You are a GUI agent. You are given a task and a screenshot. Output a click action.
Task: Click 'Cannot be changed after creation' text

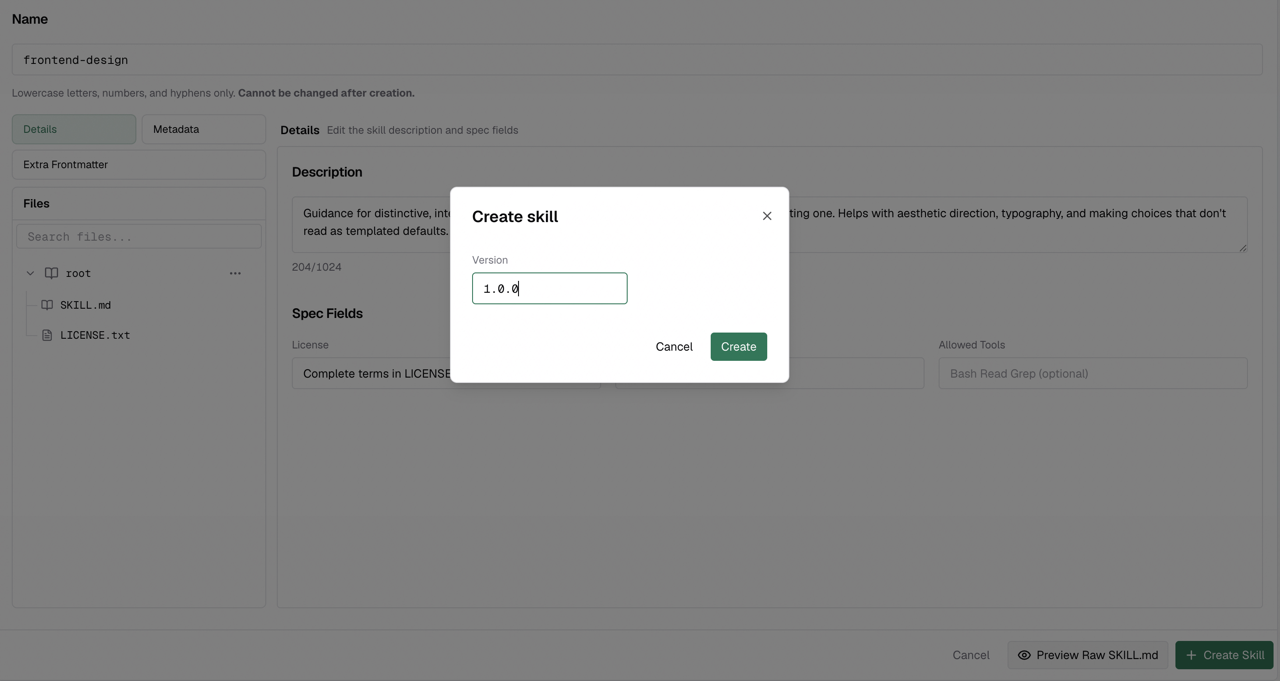click(x=326, y=93)
